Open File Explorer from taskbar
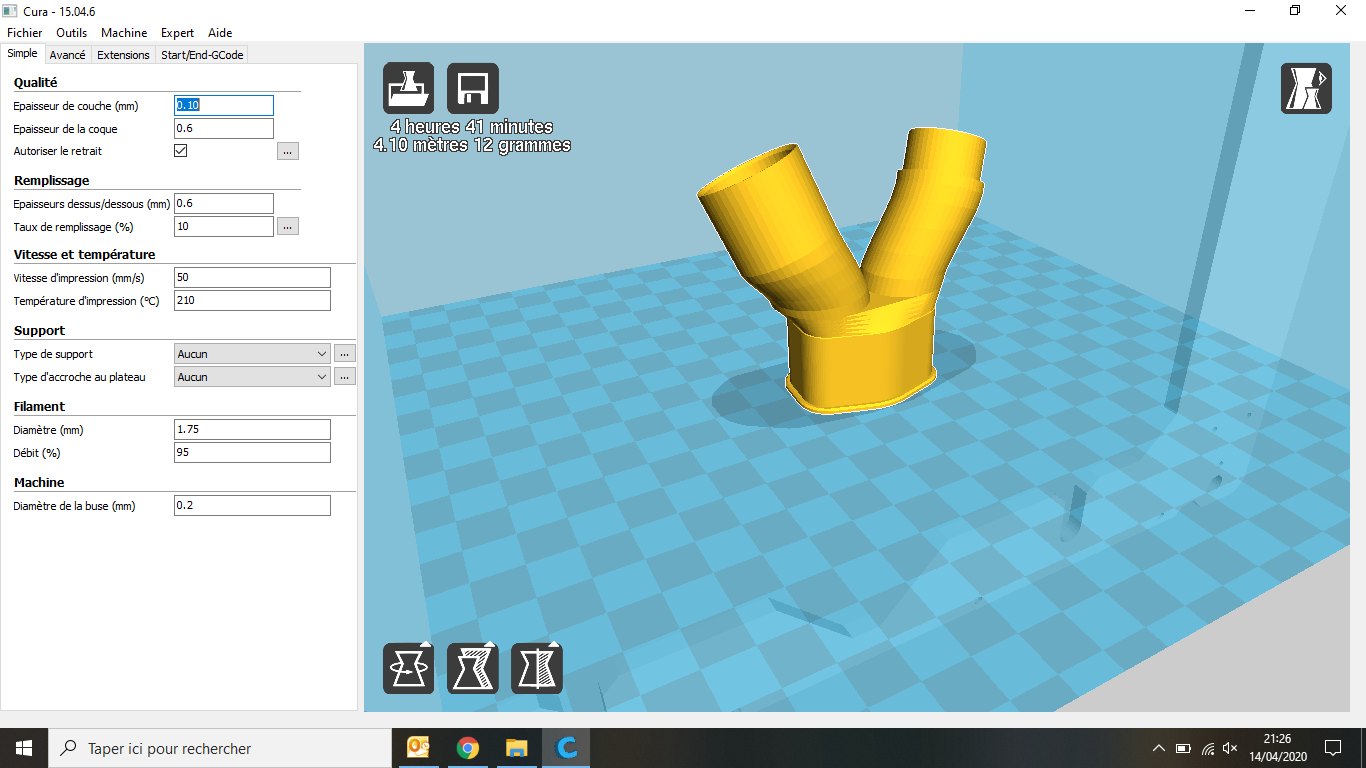 tap(516, 748)
